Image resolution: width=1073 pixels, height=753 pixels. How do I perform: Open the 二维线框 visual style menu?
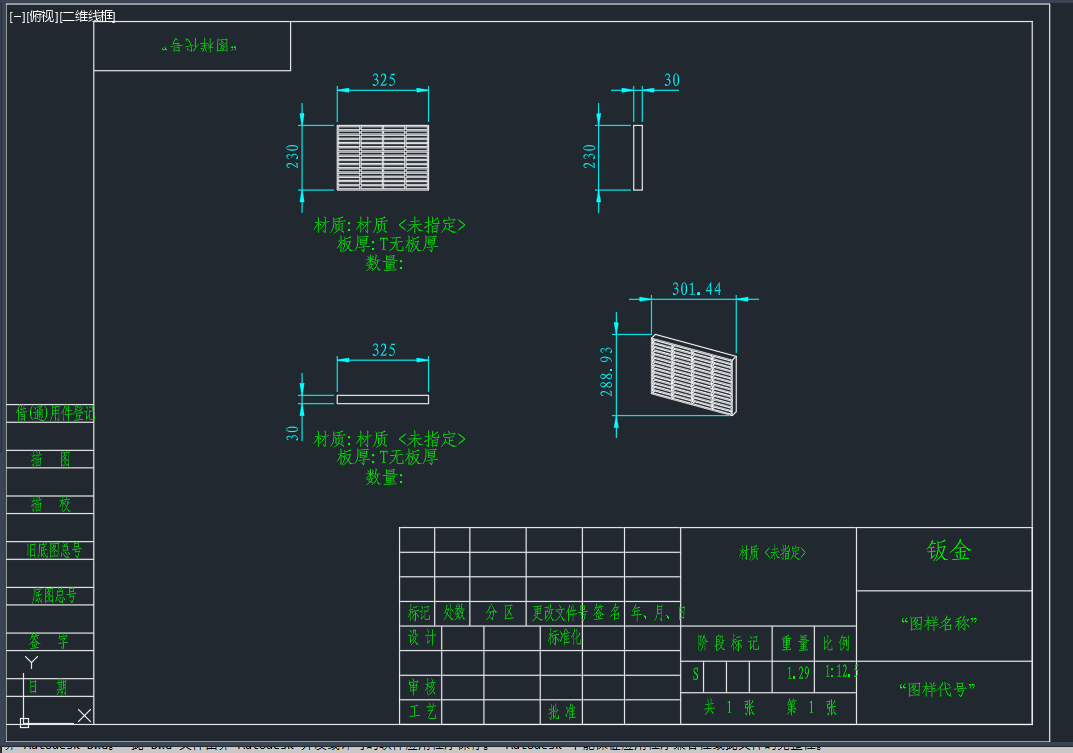88,16
